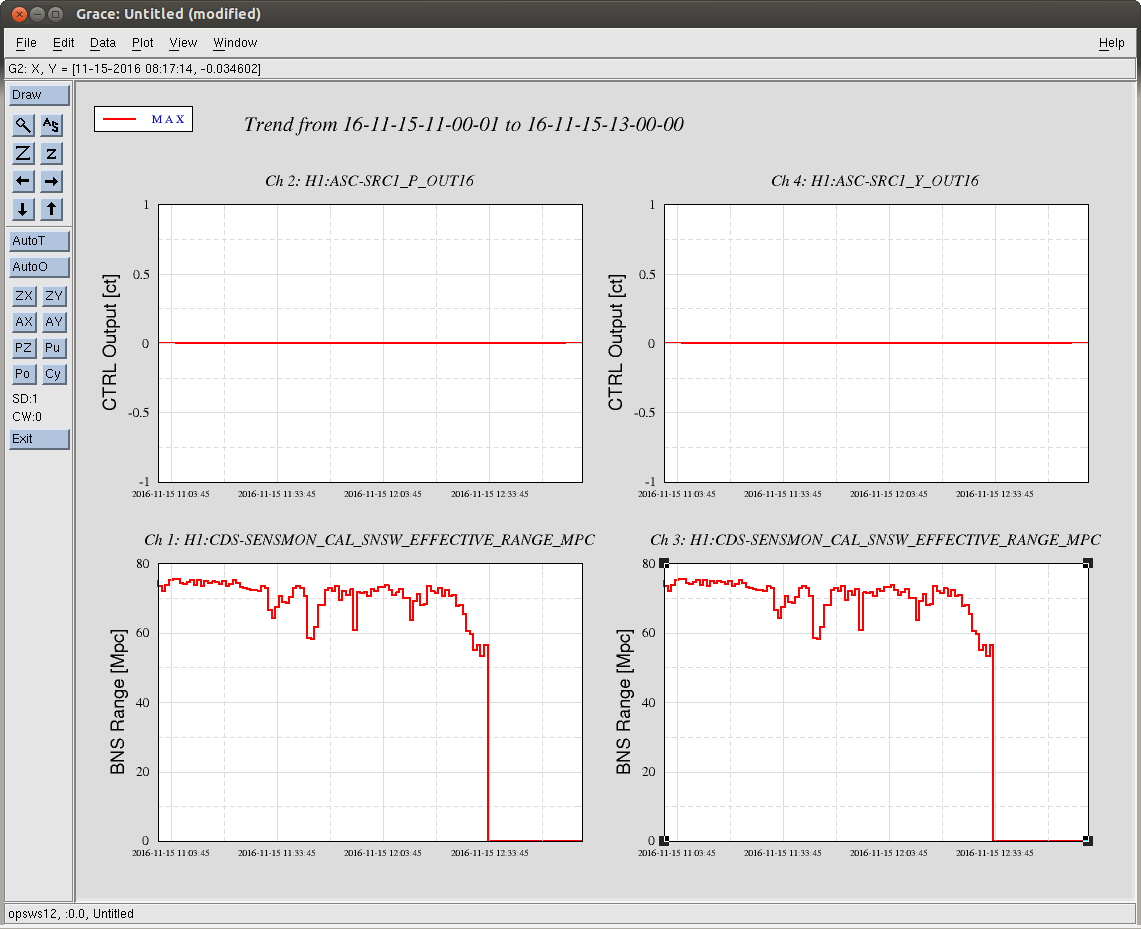The image size is (1141, 929).
Task: Open the View menu
Action: (183, 43)
